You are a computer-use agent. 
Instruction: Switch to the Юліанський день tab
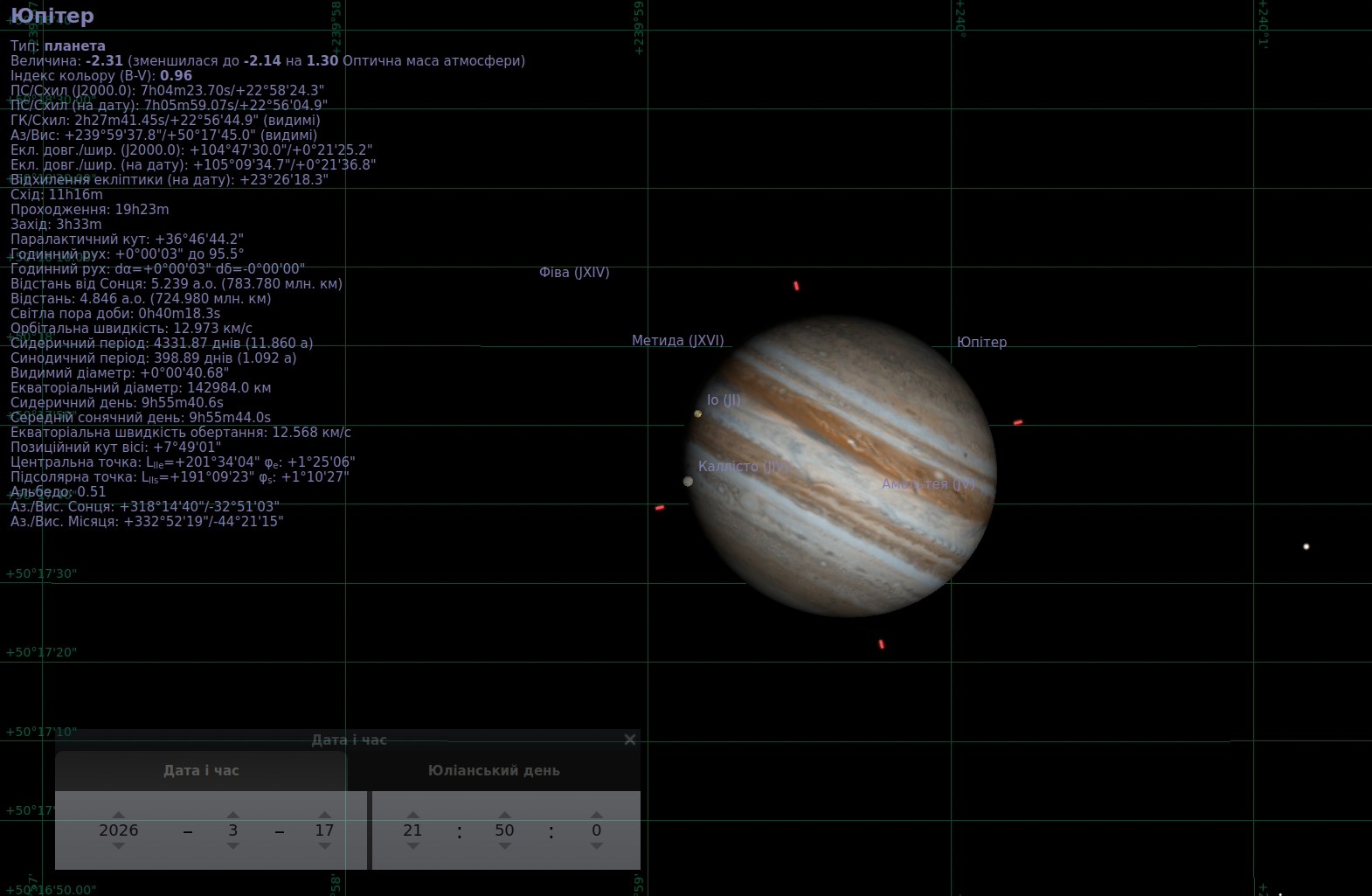pos(494,770)
